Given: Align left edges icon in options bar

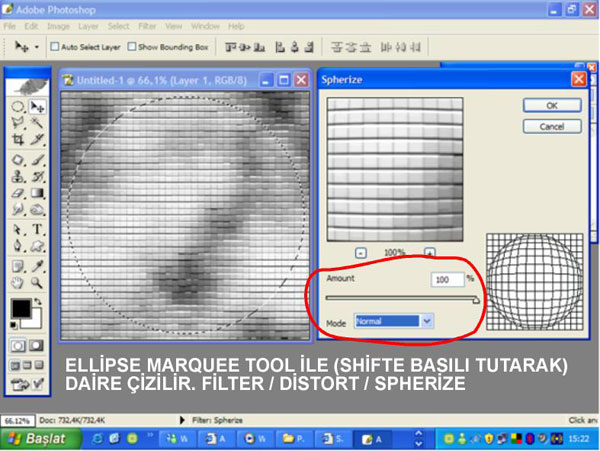Looking at the screenshot, I should 280,47.
